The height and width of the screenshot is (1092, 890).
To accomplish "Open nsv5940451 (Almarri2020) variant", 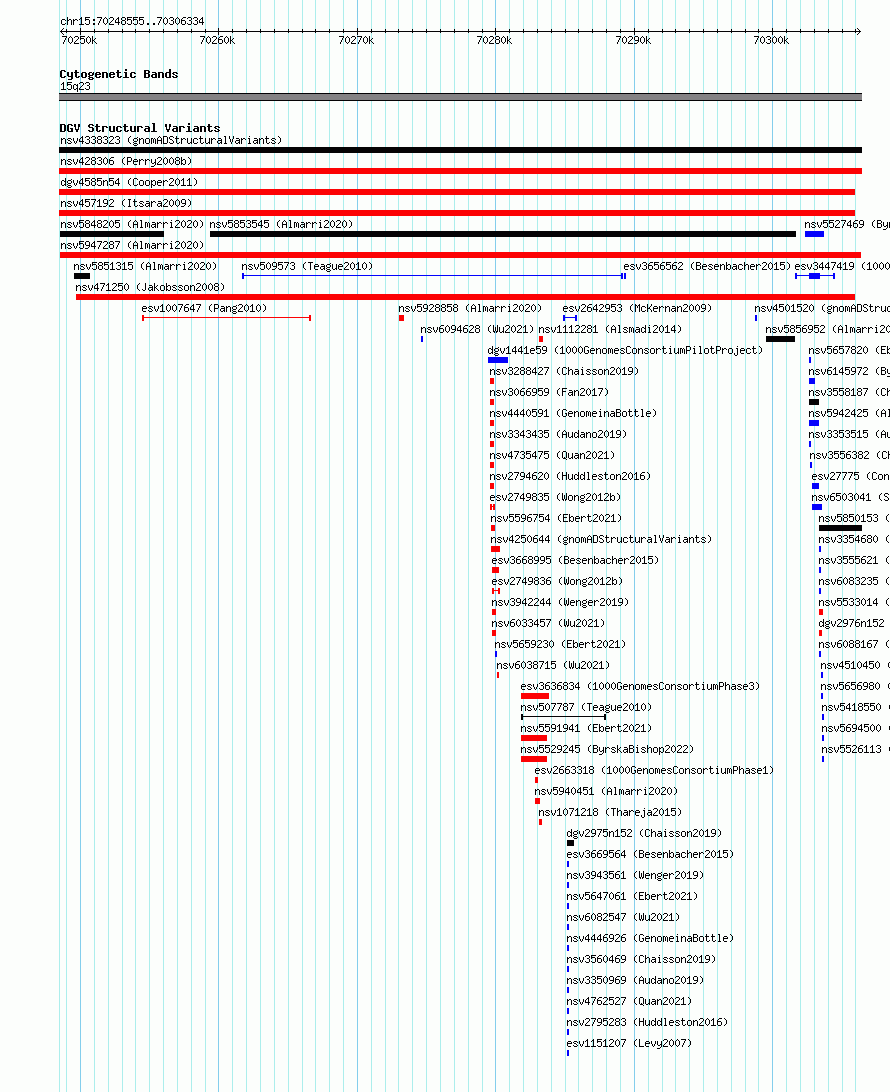I will 606,790.
